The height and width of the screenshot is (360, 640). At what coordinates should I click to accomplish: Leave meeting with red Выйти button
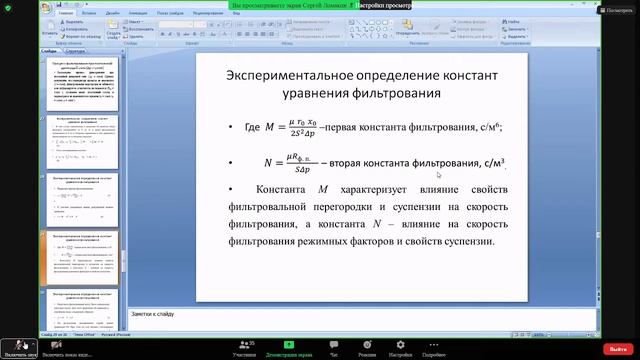coord(618,349)
